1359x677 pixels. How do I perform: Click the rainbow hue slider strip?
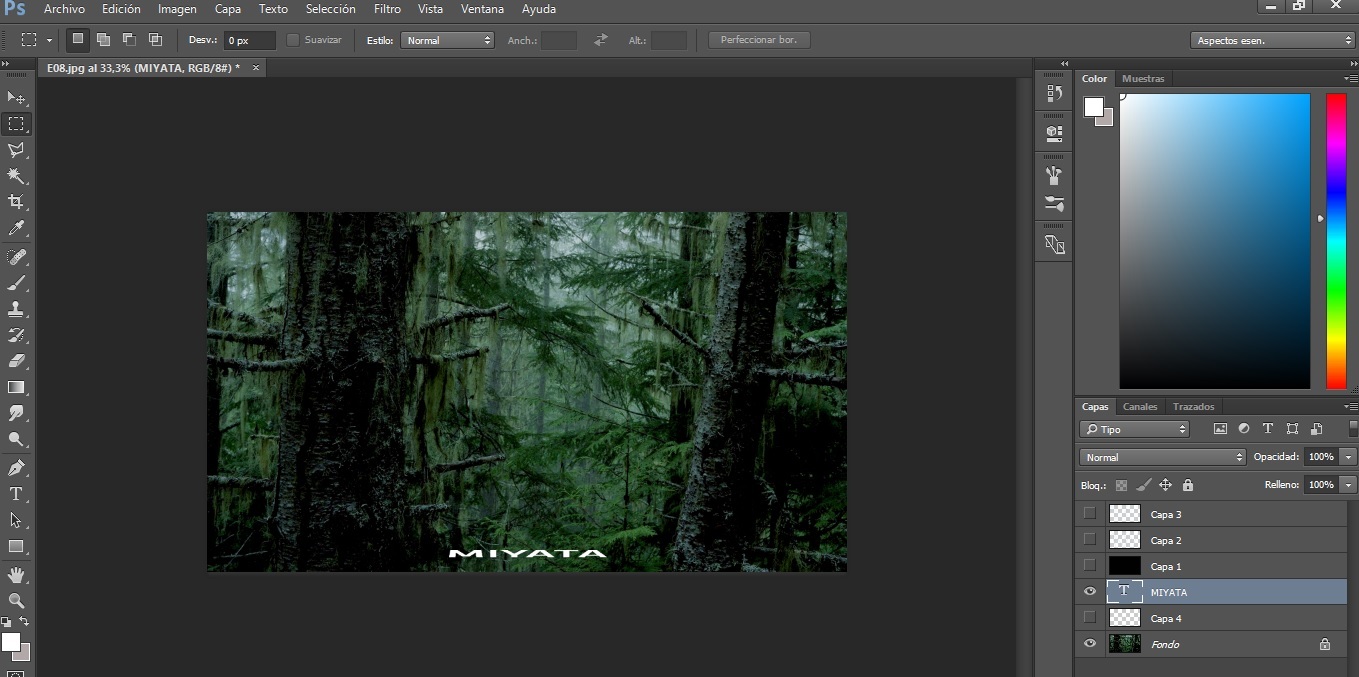click(x=1335, y=240)
